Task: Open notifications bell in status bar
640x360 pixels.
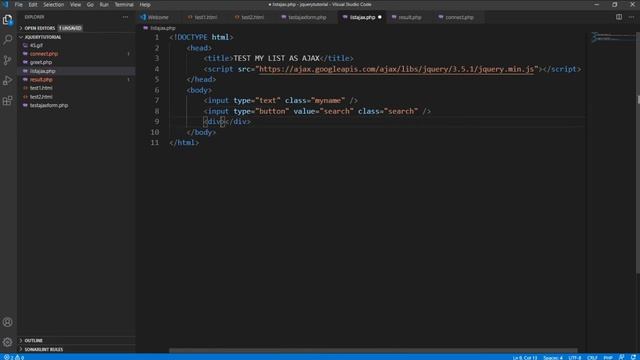Action: click(633, 357)
